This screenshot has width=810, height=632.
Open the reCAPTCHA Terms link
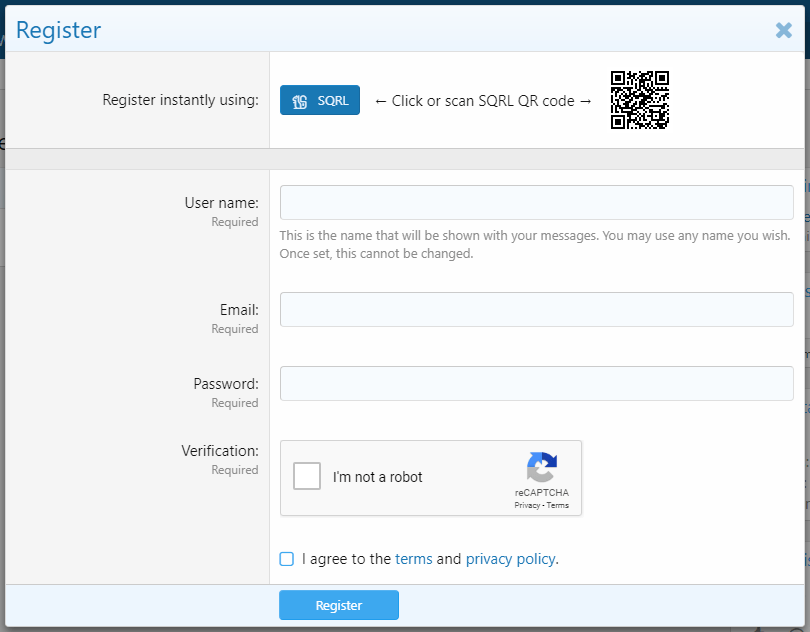[x=558, y=505]
